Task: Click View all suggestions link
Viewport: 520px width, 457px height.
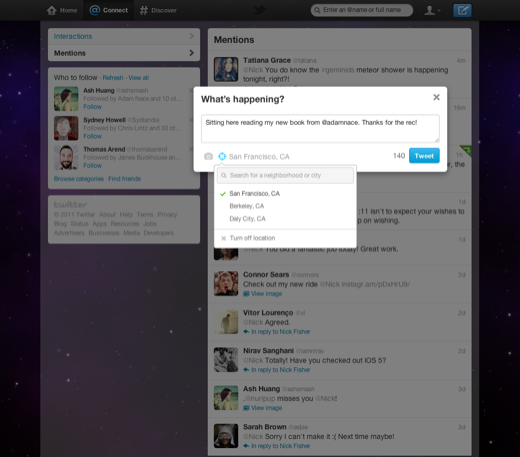Action: point(139,78)
